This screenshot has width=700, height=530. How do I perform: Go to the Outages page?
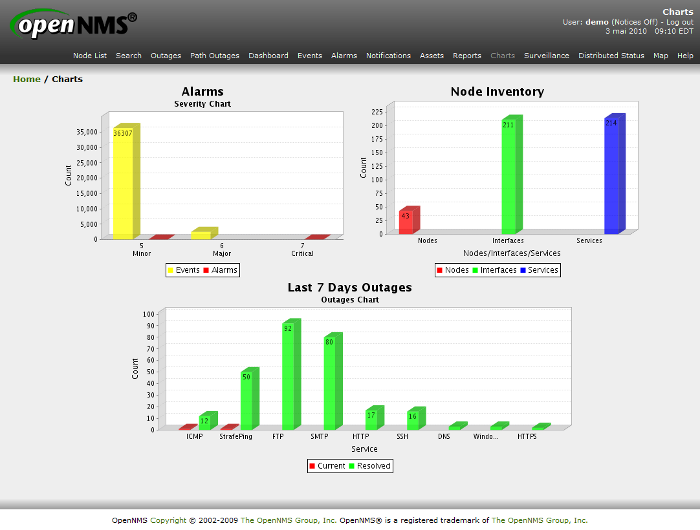[x=166, y=56]
